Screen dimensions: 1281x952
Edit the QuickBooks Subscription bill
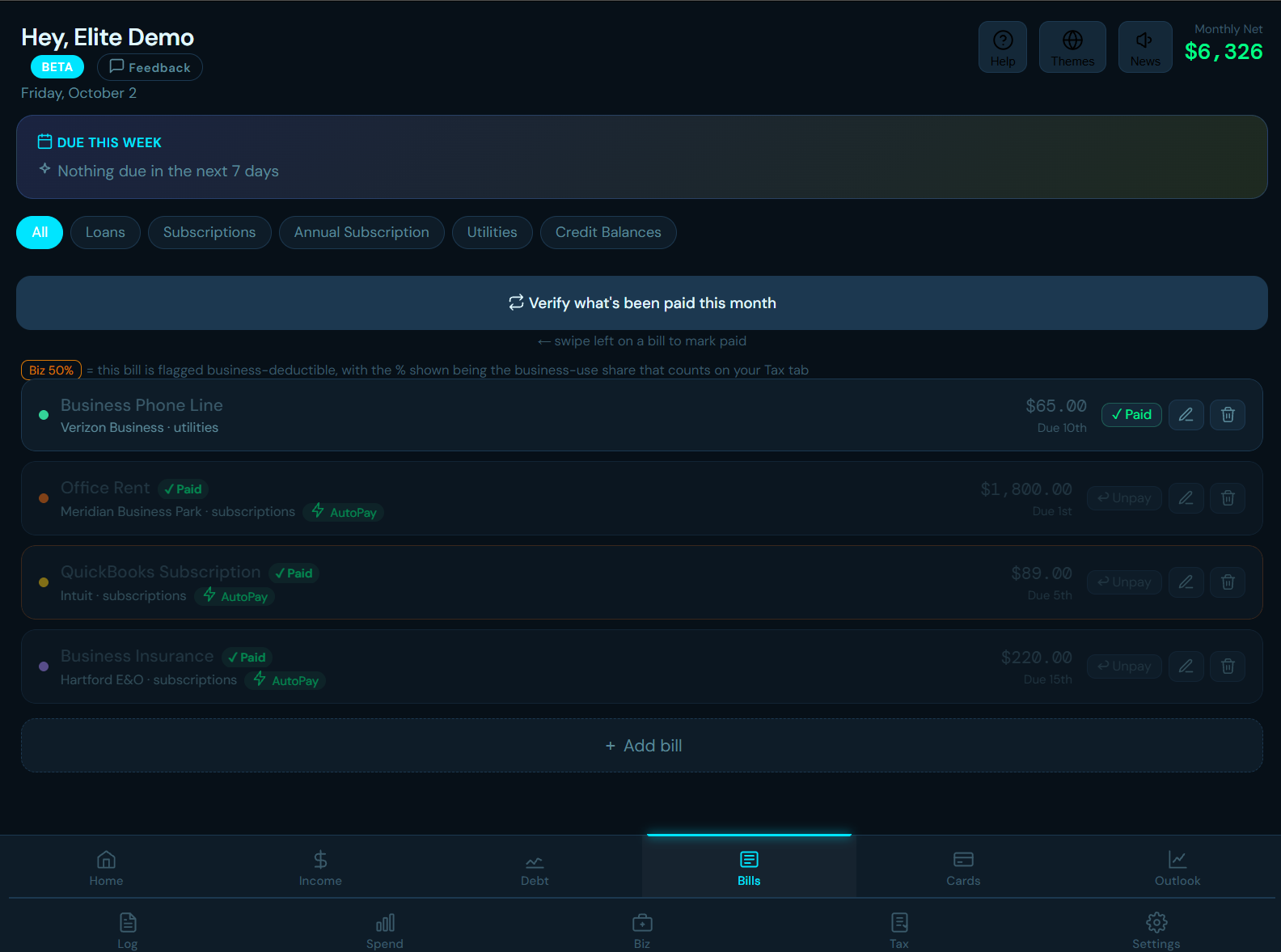(x=1186, y=582)
